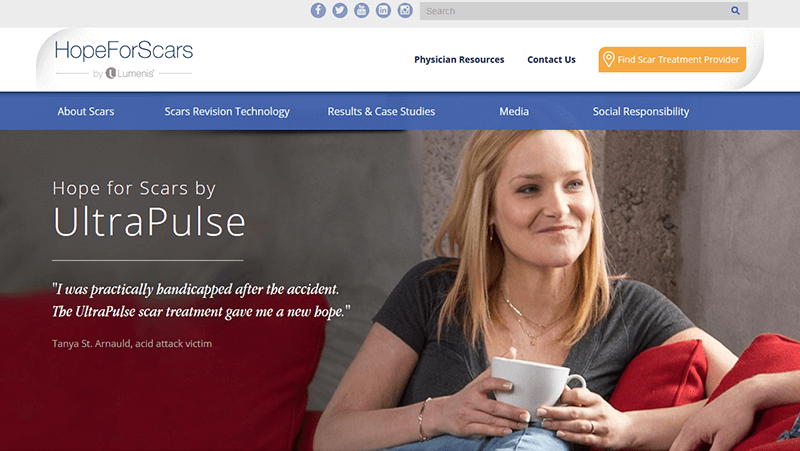Select the Media menu item
This screenshot has width=800, height=451.
pos(514,111)
